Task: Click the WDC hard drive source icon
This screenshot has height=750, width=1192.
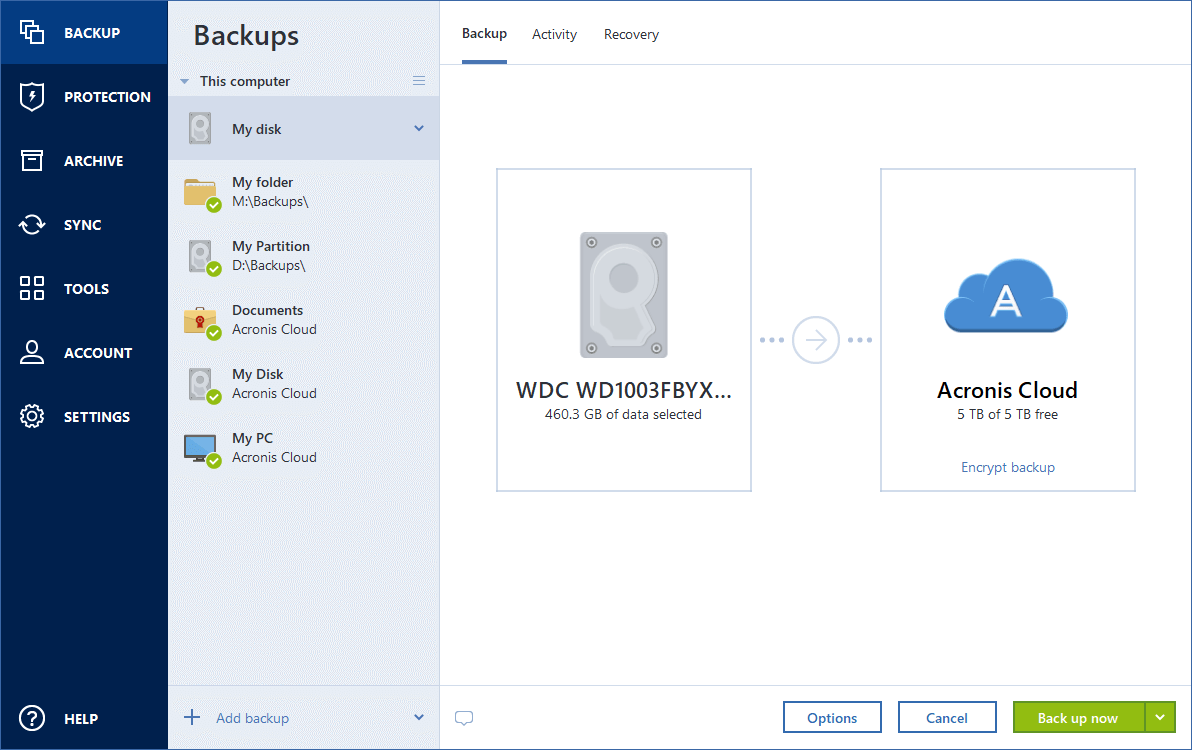Action: click(x=623, y=295)
